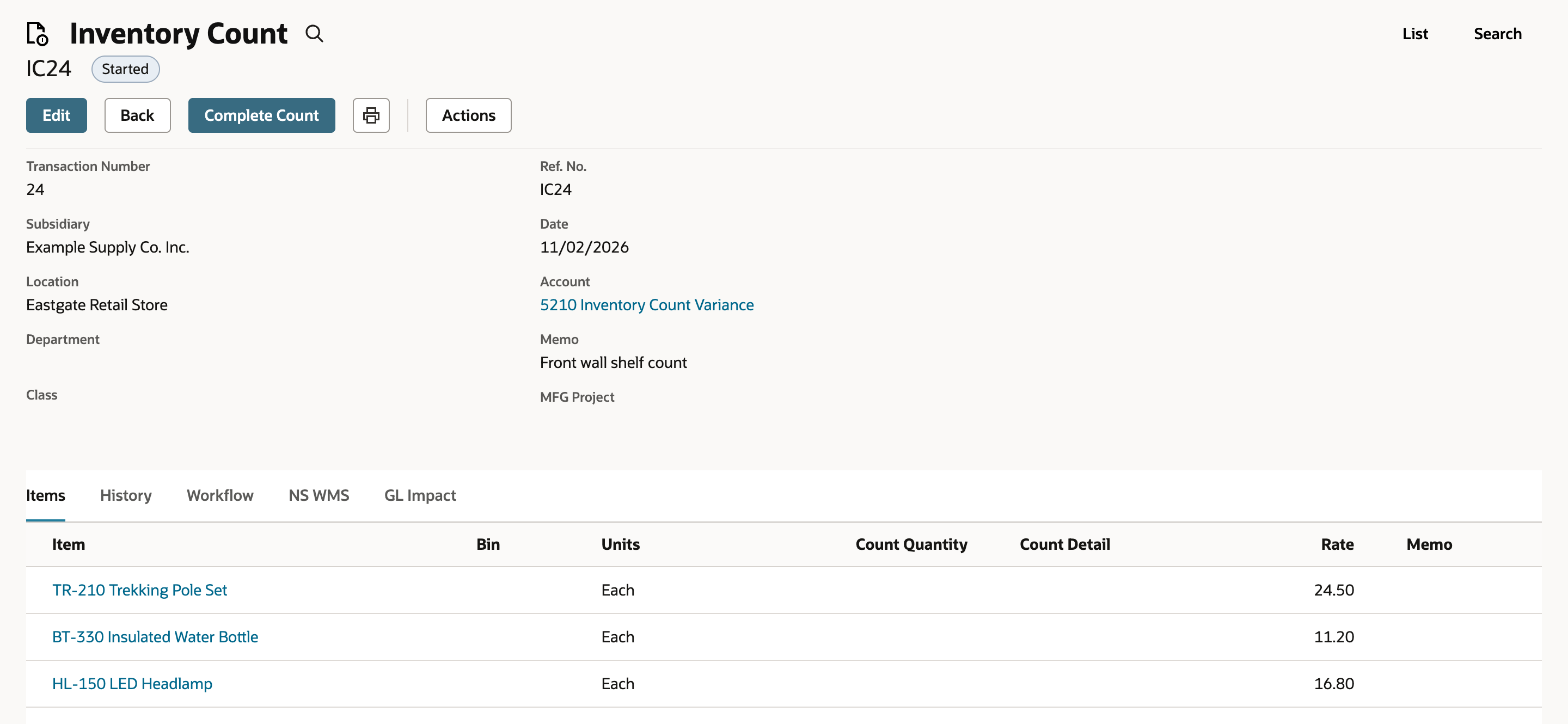The width and height of the screenshot is (1568, 724).
Task: Go Back using the Back button
Action: point(138,115)
